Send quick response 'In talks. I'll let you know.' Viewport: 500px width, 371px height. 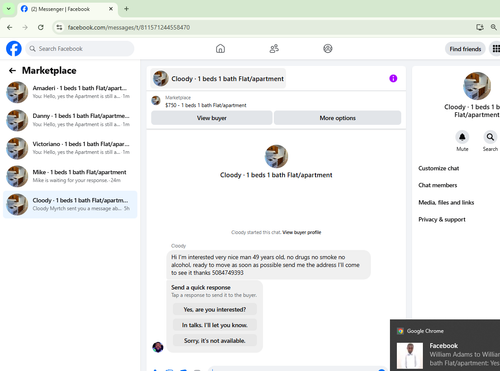215,325
